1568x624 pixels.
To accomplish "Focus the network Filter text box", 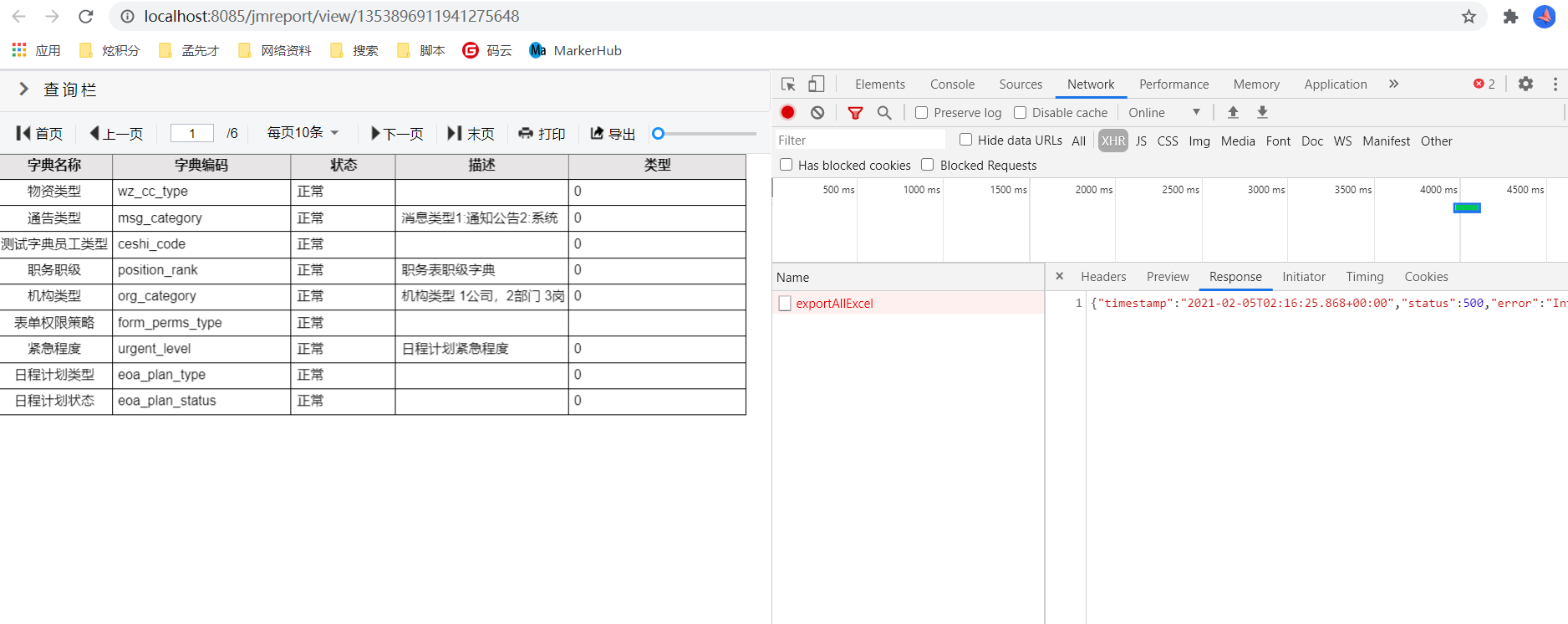I will coord(859,141).
